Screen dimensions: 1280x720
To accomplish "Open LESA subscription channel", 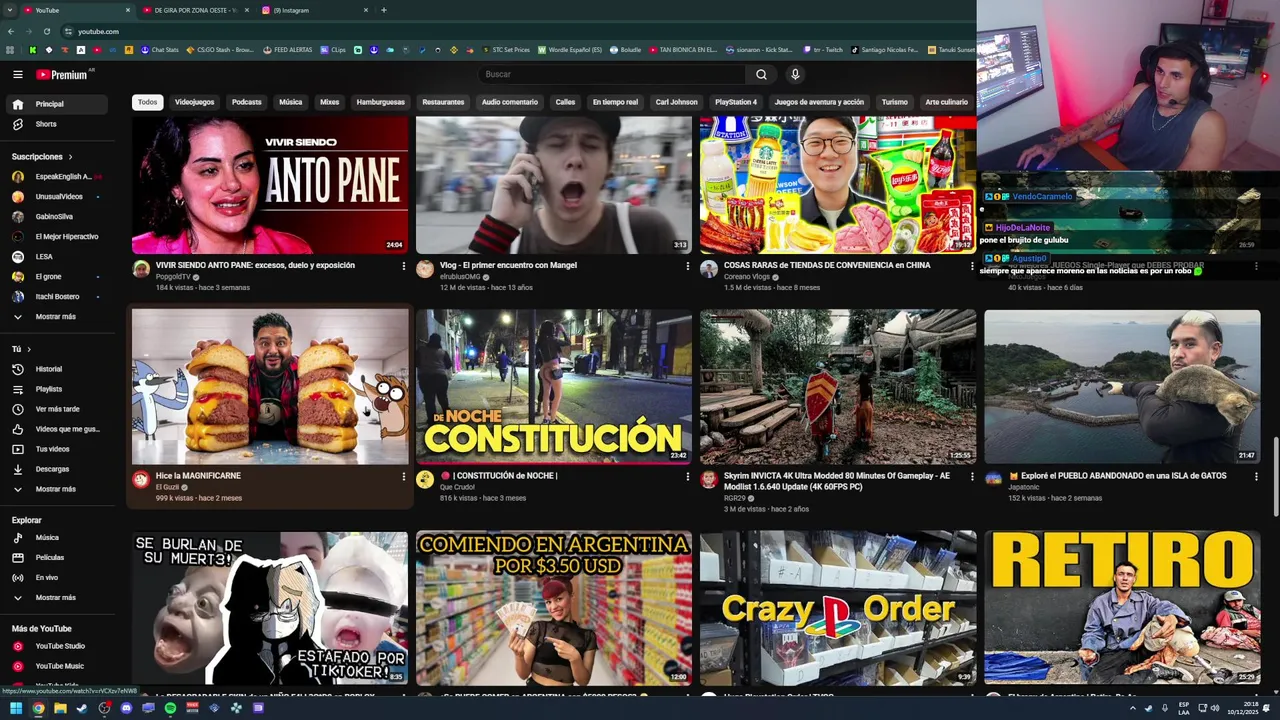I will tap(58, 256).
